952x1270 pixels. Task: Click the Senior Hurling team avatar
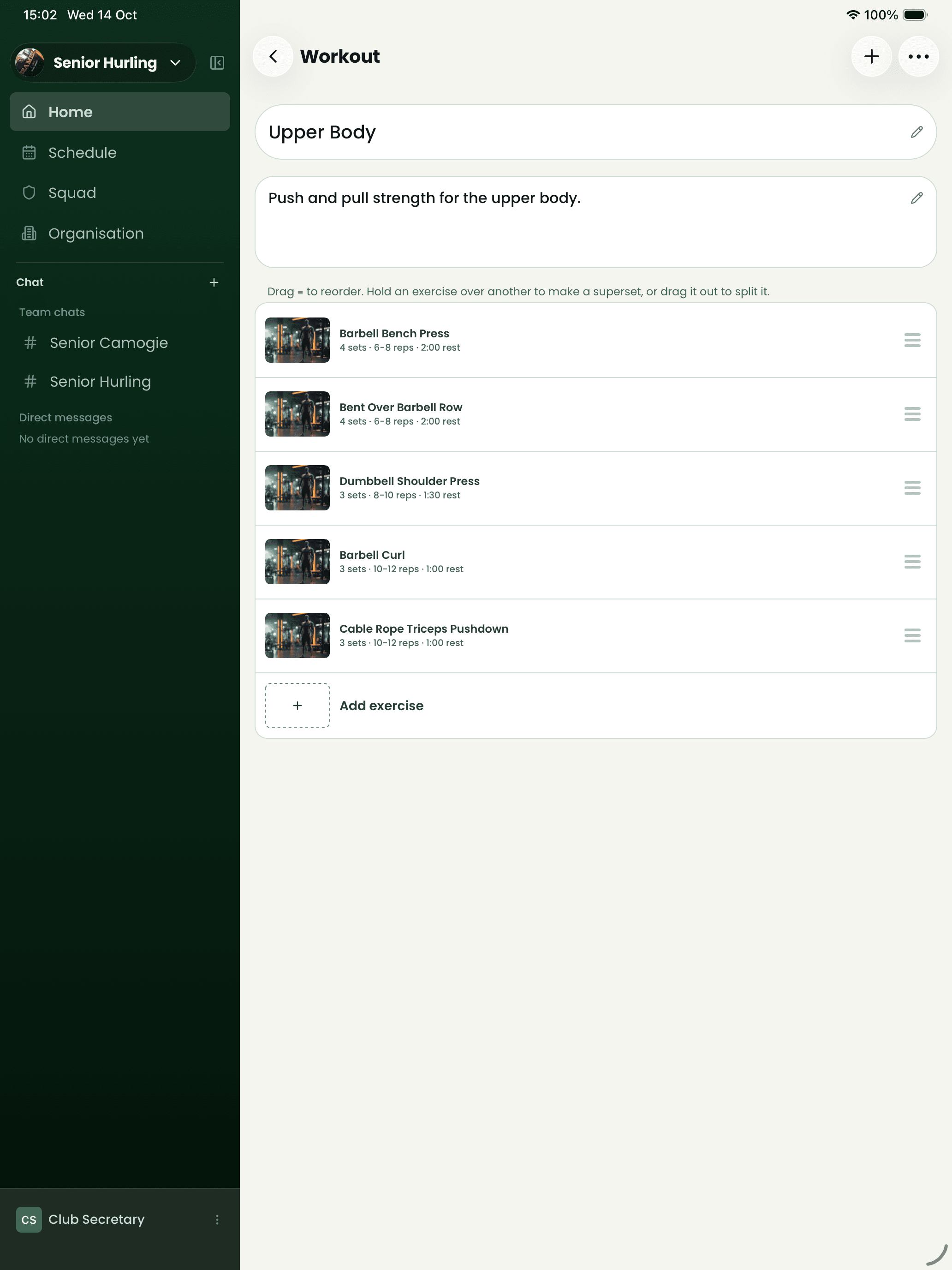click(29, 63)
